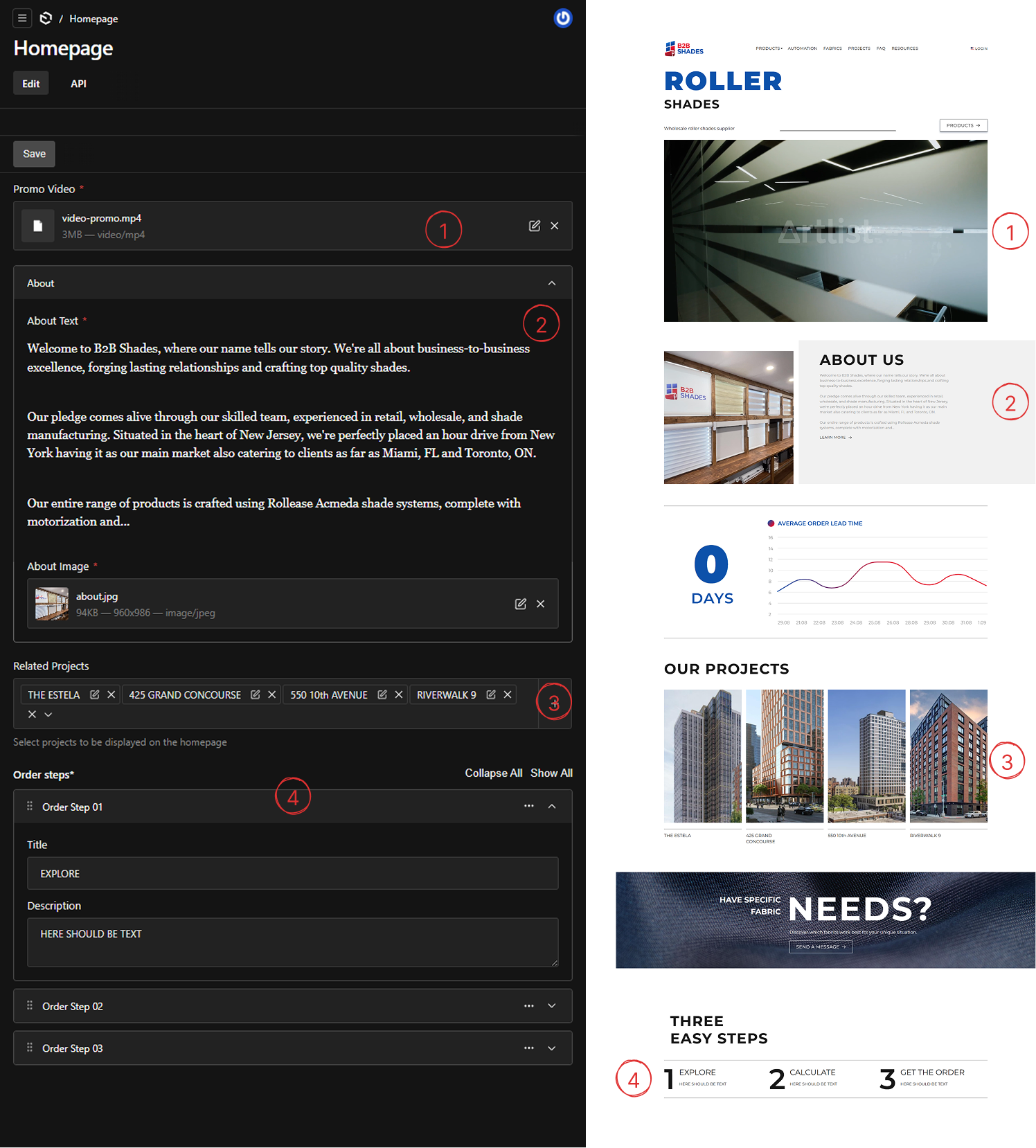Click the video-promo.mp4 file icon
Image resolution: width=1036 pixels, height=1148 pixels.
click(x=38, y=226)
